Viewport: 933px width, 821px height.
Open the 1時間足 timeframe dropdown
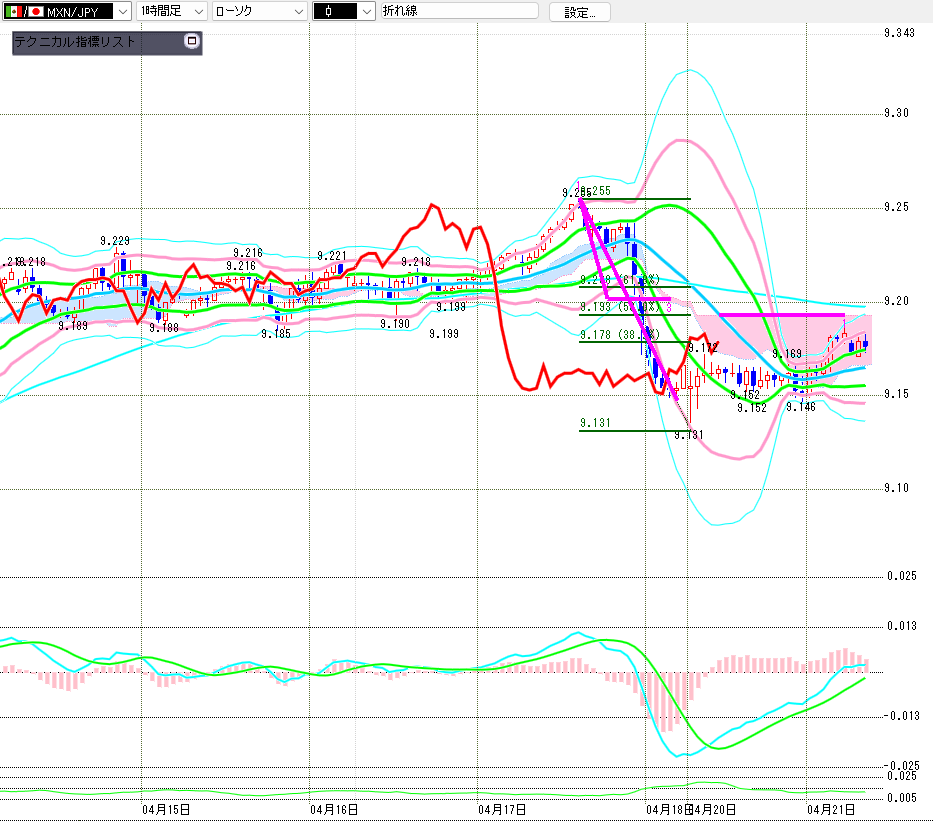click(198, 11)
